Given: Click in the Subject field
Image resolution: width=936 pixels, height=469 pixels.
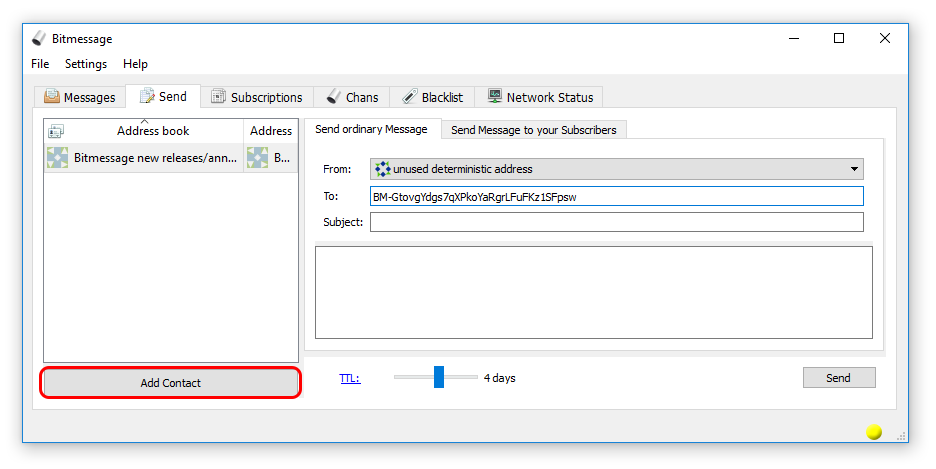Looking at the screenshot, I should click(x=617, y=222).
